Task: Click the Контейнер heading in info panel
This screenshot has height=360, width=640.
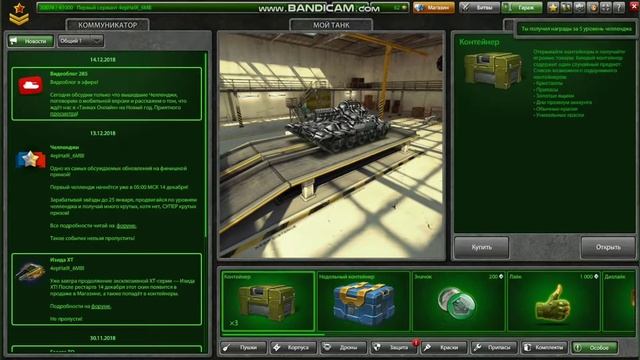Action: (x=479, y=42)
